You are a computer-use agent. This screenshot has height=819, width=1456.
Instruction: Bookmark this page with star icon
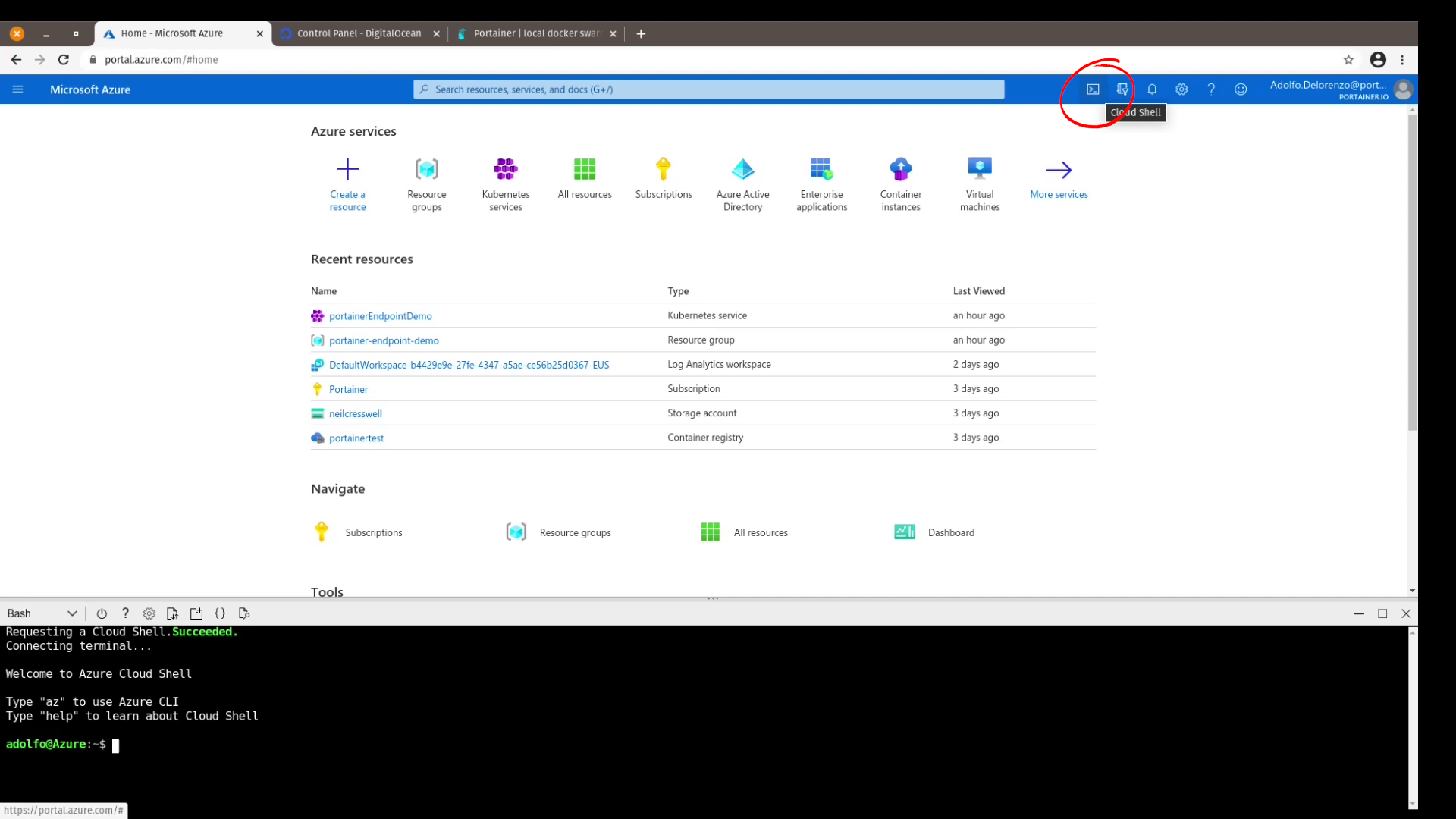click(1348, 60)
